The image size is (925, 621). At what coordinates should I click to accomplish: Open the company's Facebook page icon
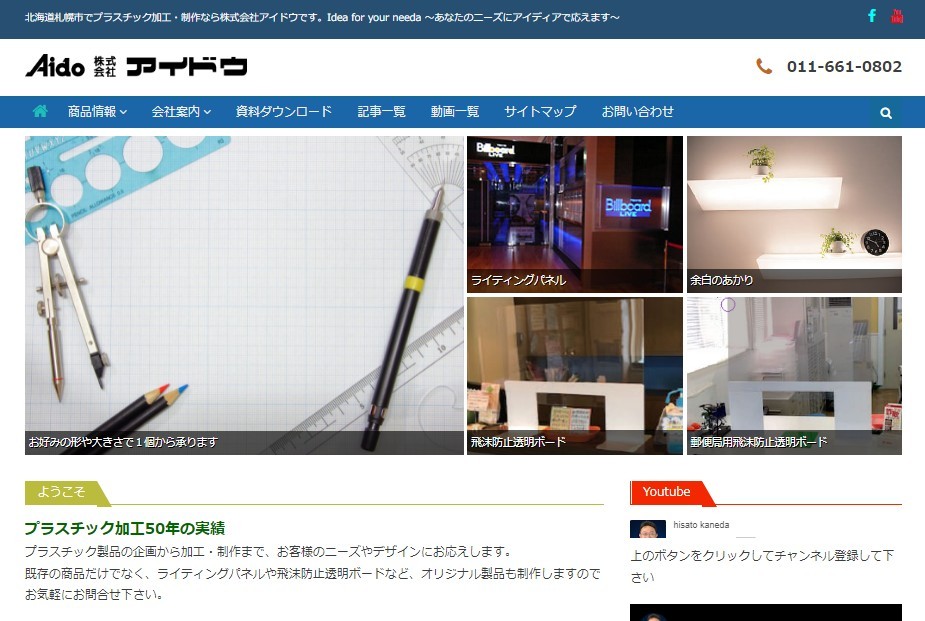tap(871, 15)
